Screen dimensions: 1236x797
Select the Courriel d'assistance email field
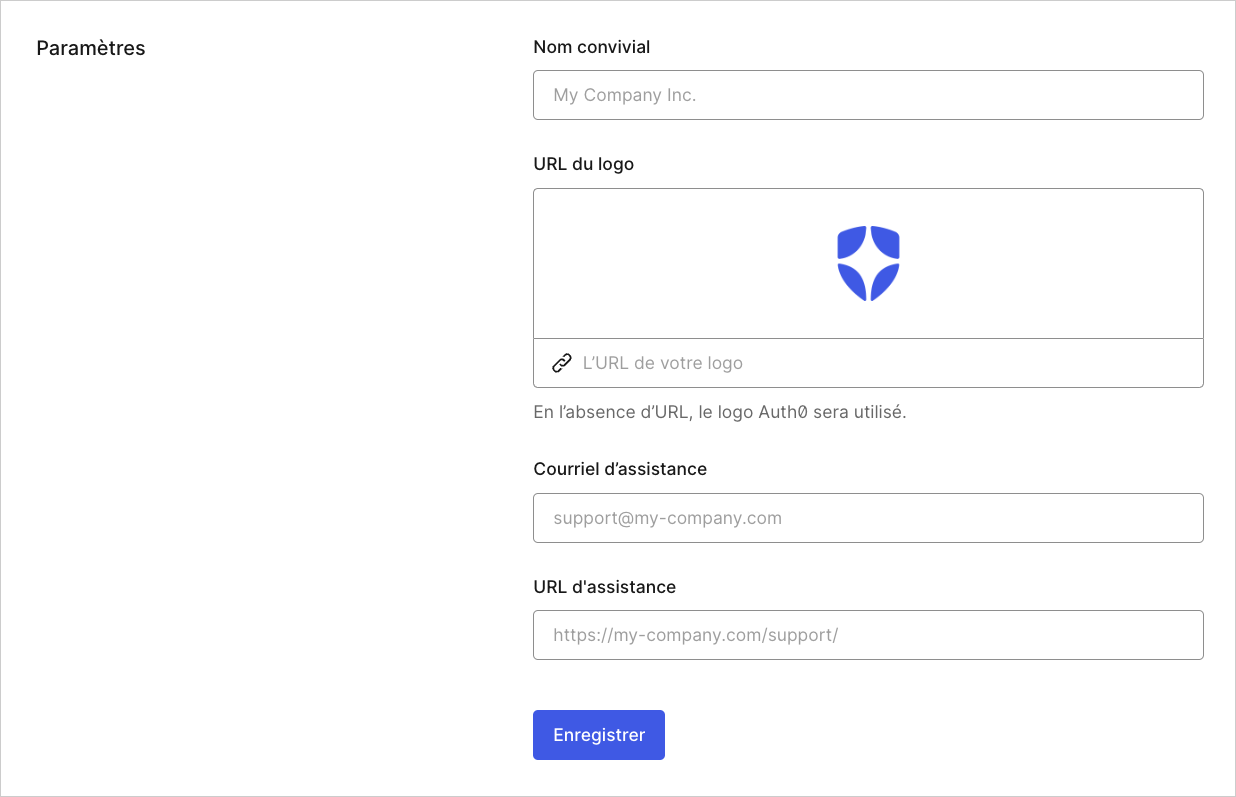click(x=868, y=518)
